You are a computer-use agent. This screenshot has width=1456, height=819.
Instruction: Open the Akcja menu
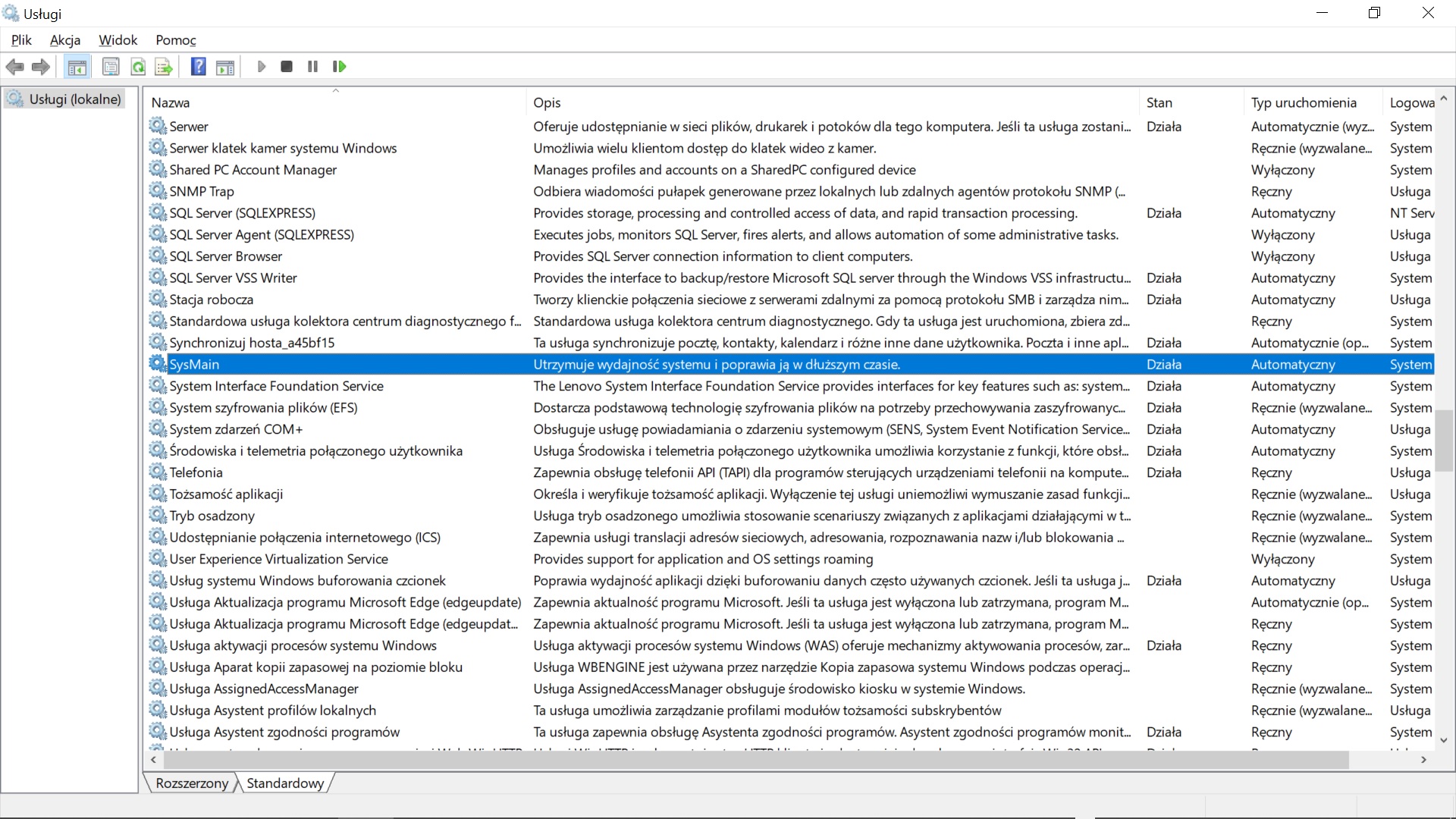[65, 40]
